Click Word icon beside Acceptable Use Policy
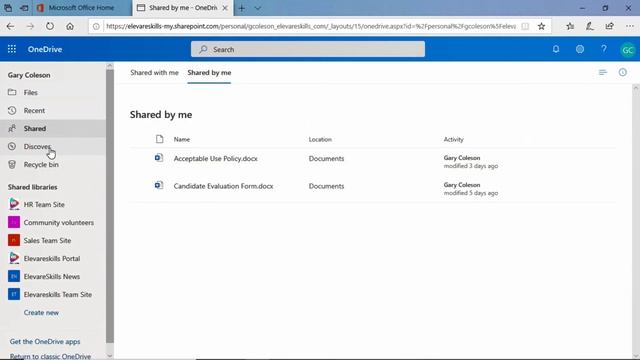 [159, 158]
